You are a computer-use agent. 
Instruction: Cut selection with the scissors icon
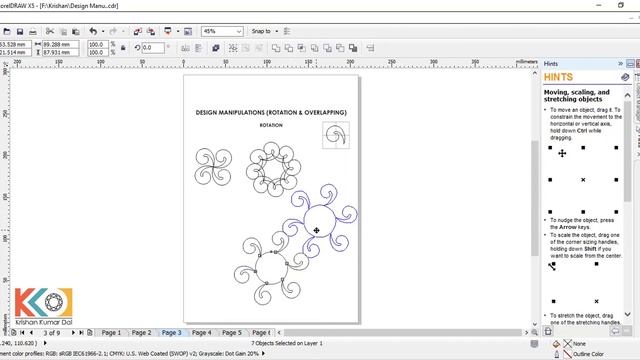tap(50, 31)
